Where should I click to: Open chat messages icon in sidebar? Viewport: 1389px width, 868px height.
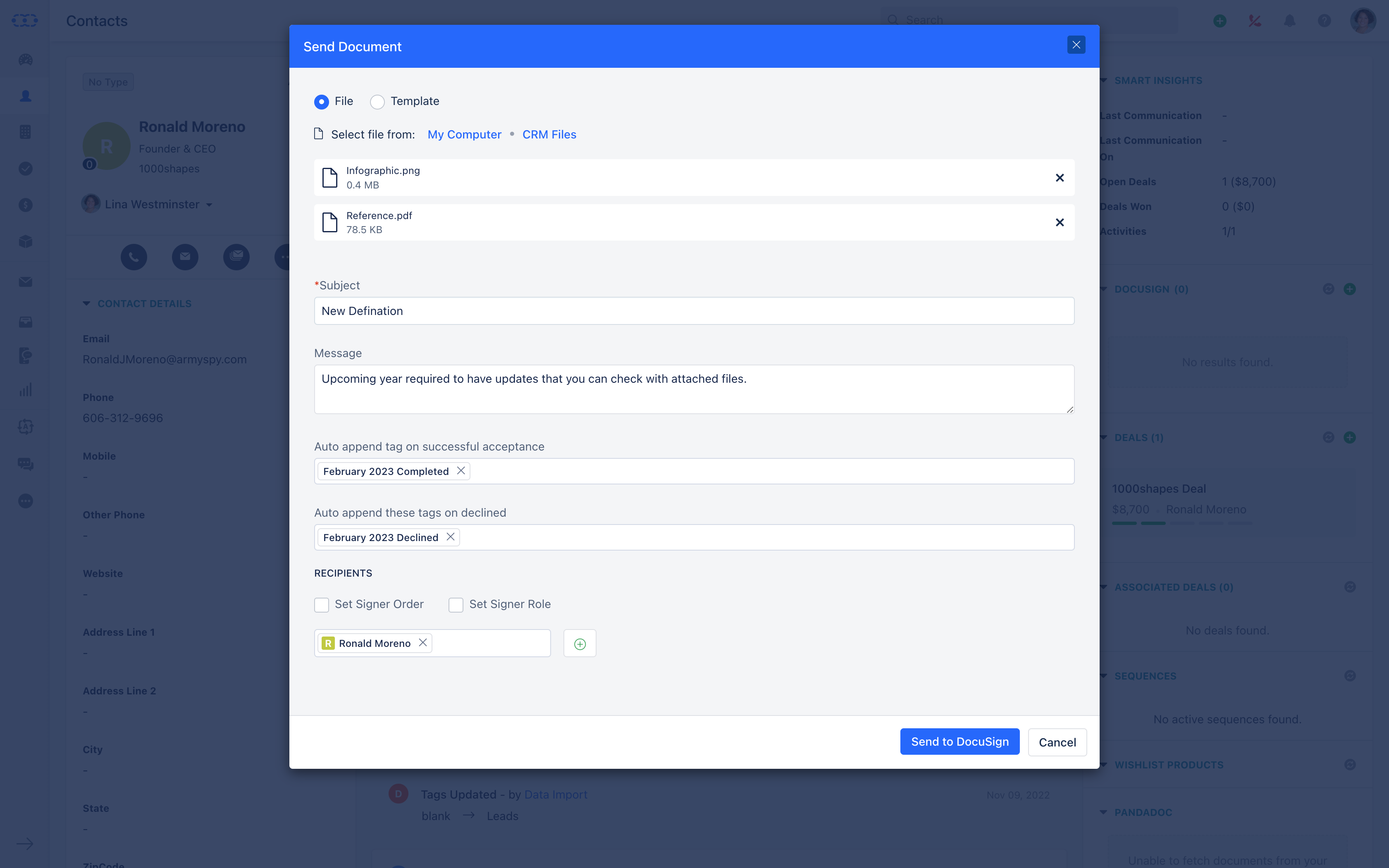[25, 464]
